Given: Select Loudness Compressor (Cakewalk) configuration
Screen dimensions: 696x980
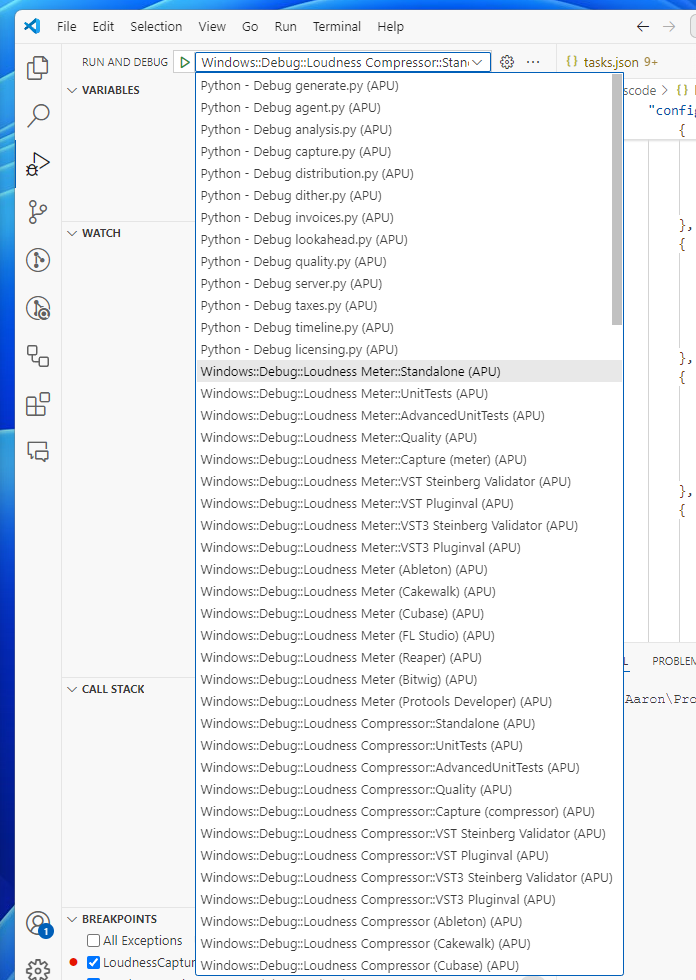Looking at the screenshot, I should click(x=409, y=944).
